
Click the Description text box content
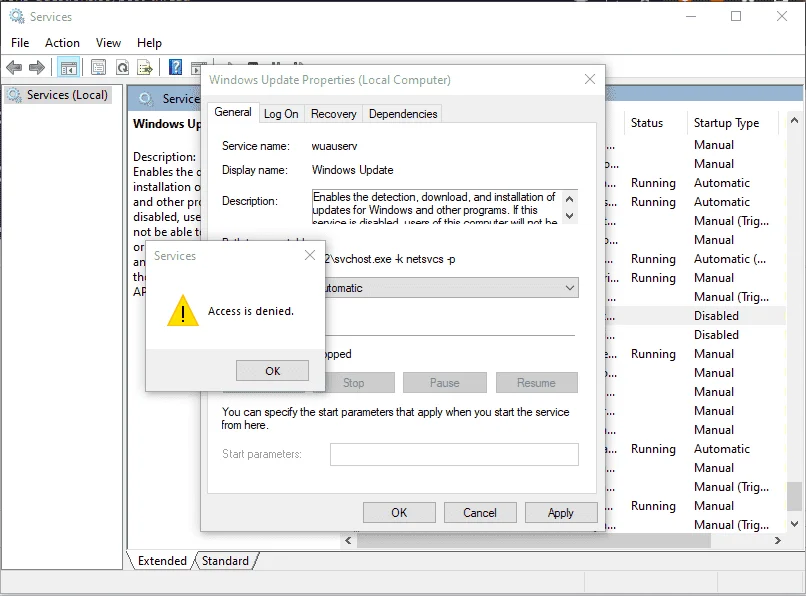pos(435,207)
